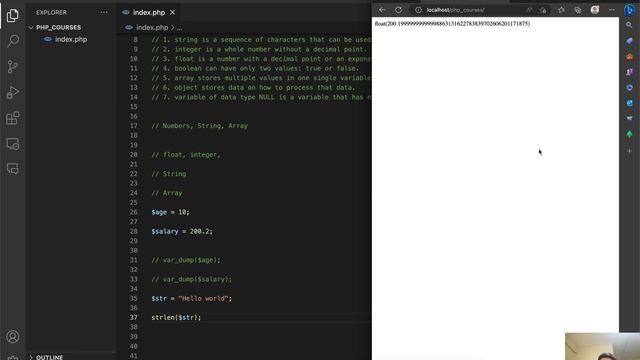Viewport: 640px width, 360px height.
Task: Open the green tree sidebar icon
Action: point(629,134)
